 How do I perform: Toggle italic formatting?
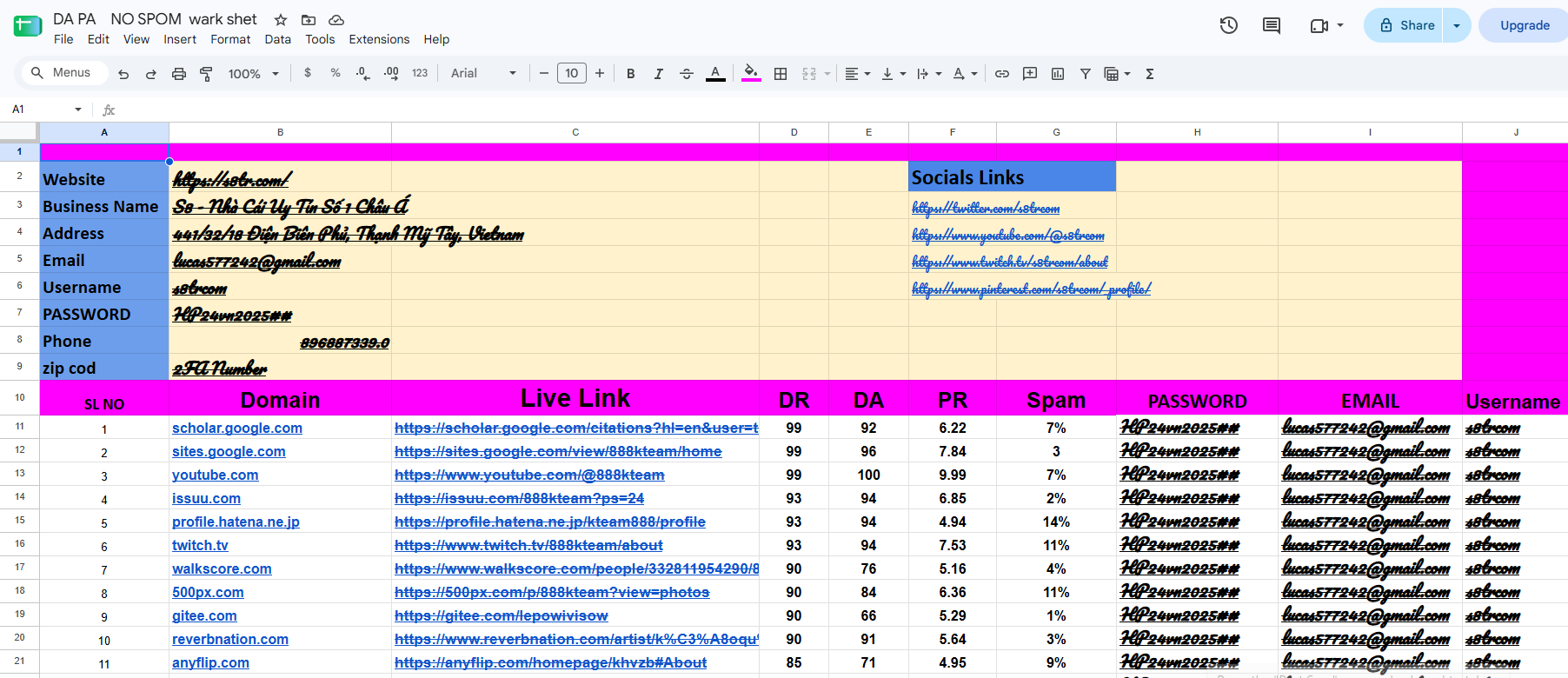pos(659,74)
